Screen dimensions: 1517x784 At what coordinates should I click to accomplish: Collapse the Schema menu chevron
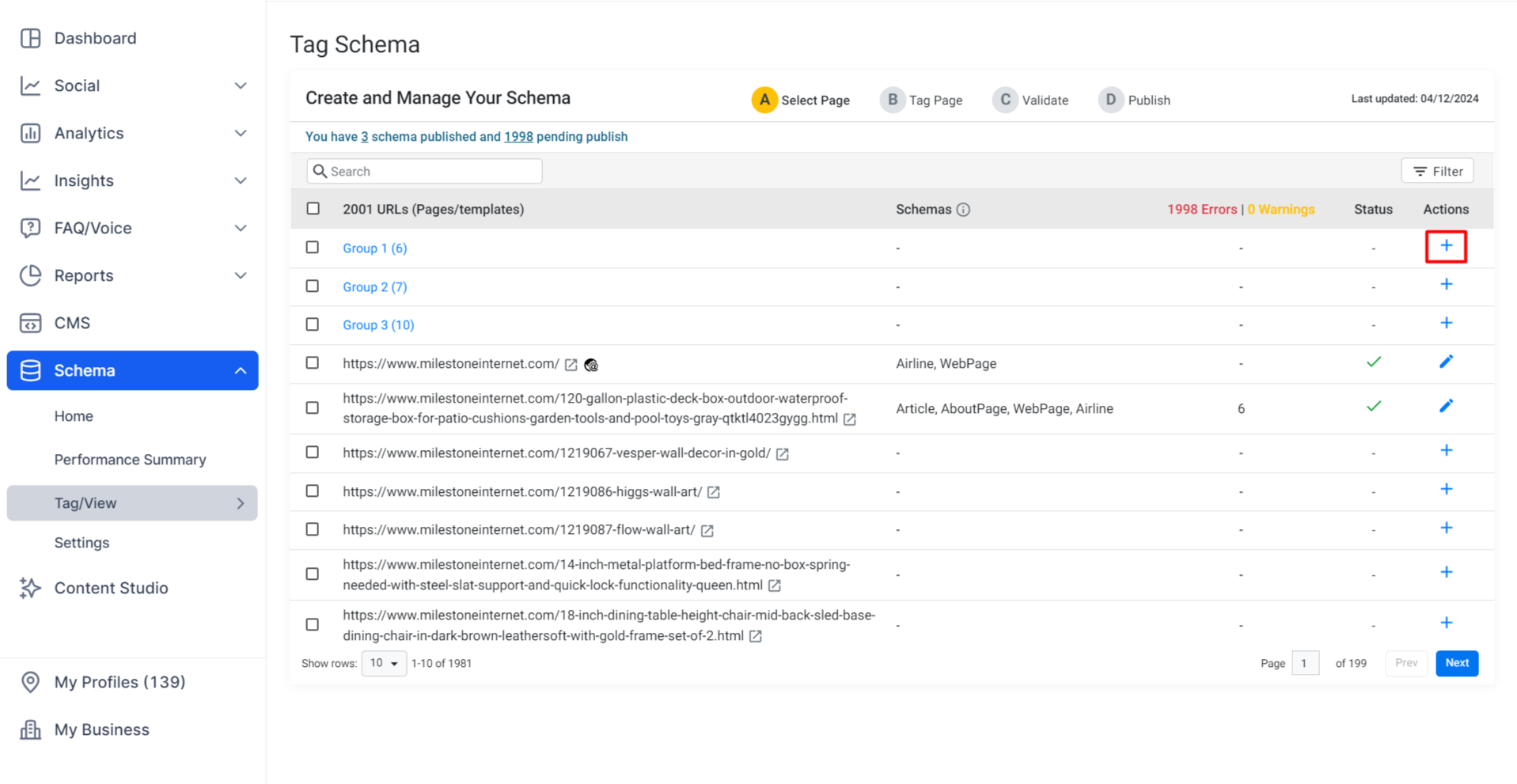coord(241,370)
